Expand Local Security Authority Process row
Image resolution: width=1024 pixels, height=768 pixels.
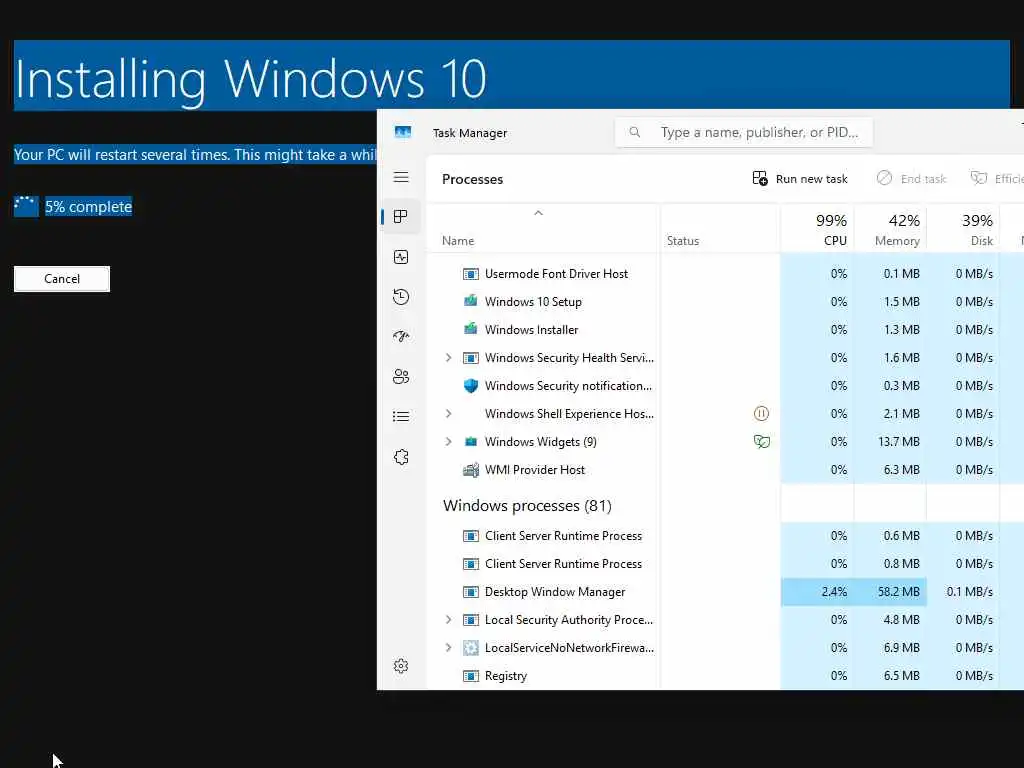tap(448, 620)
